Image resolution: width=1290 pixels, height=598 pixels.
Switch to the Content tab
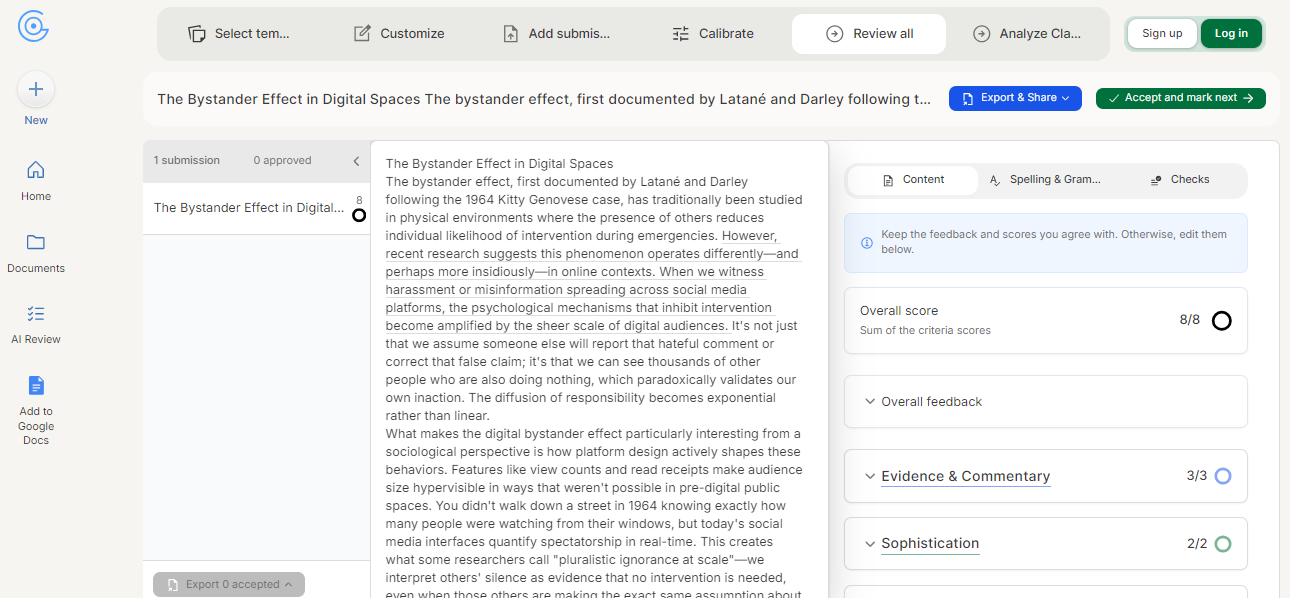click(913, 180)
